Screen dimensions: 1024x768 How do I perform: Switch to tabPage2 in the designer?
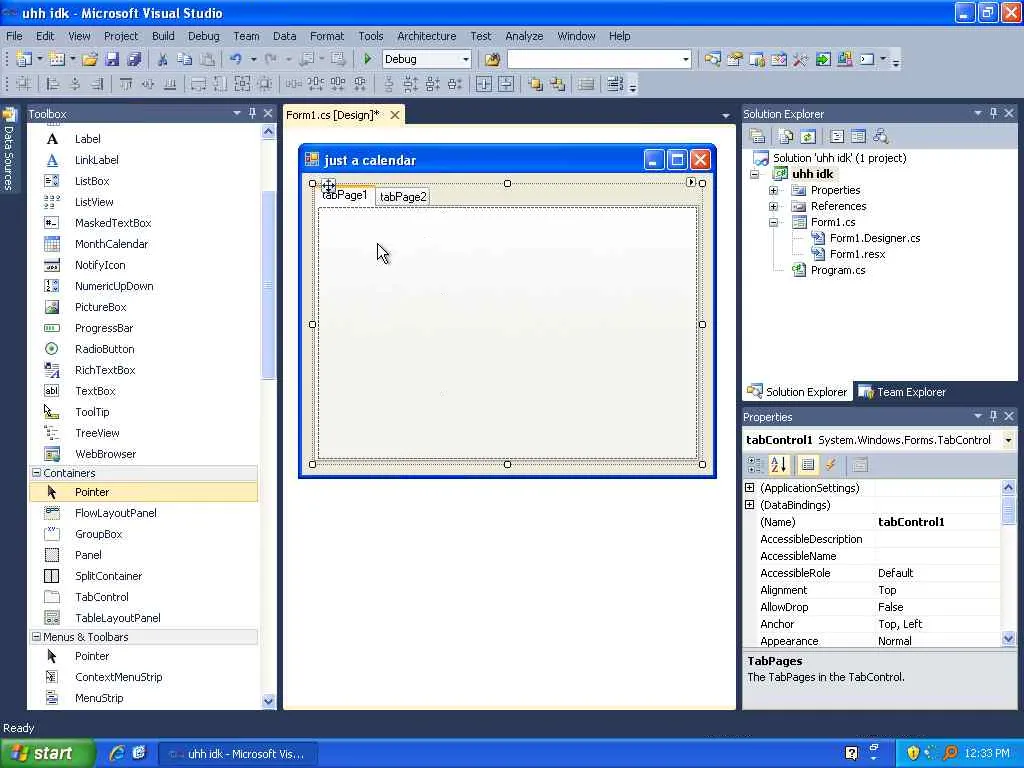point(403,197)
